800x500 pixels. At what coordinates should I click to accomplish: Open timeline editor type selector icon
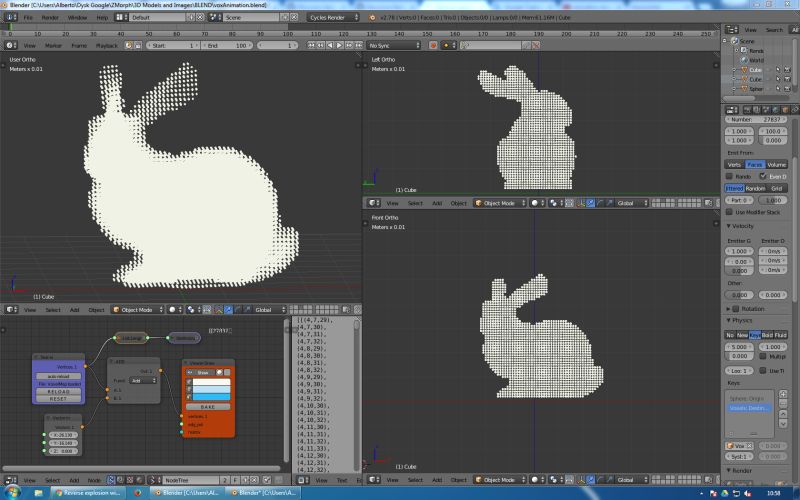pos(10,45)
